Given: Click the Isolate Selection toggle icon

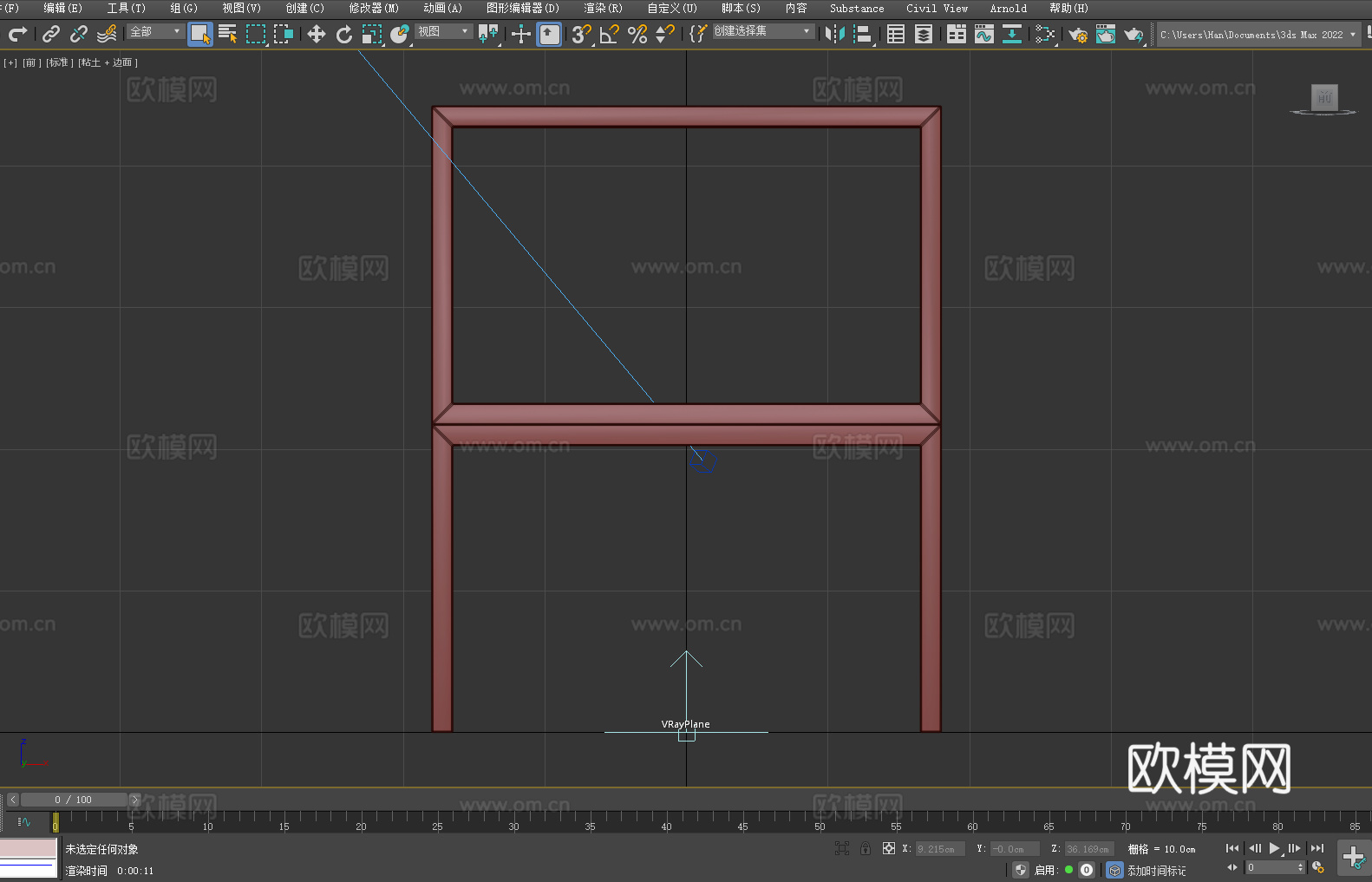Looking at the screenshot, I should coord(841,848).
